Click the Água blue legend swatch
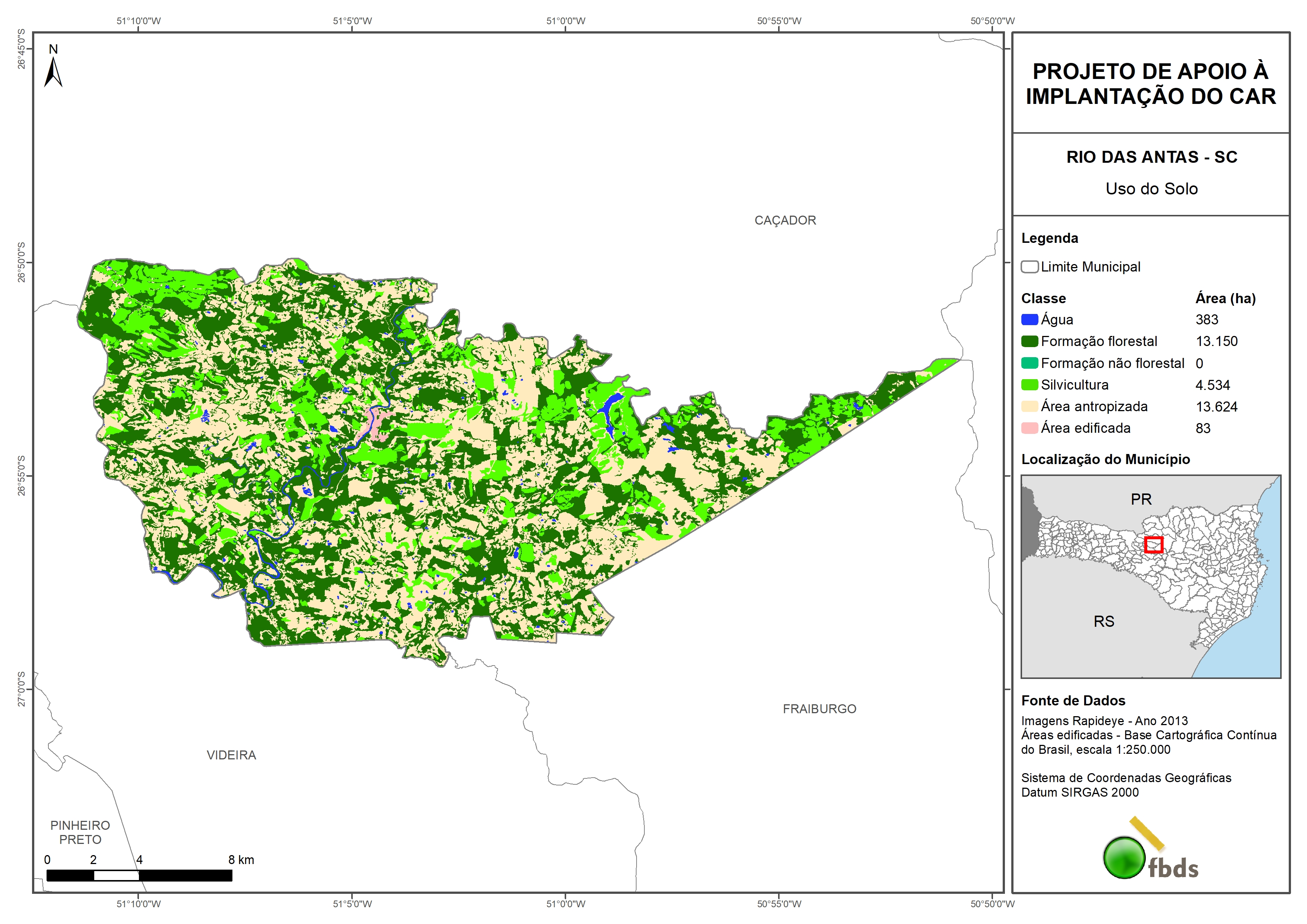Viewport: 1307px width, 924px height. [x=1029, y=320]
